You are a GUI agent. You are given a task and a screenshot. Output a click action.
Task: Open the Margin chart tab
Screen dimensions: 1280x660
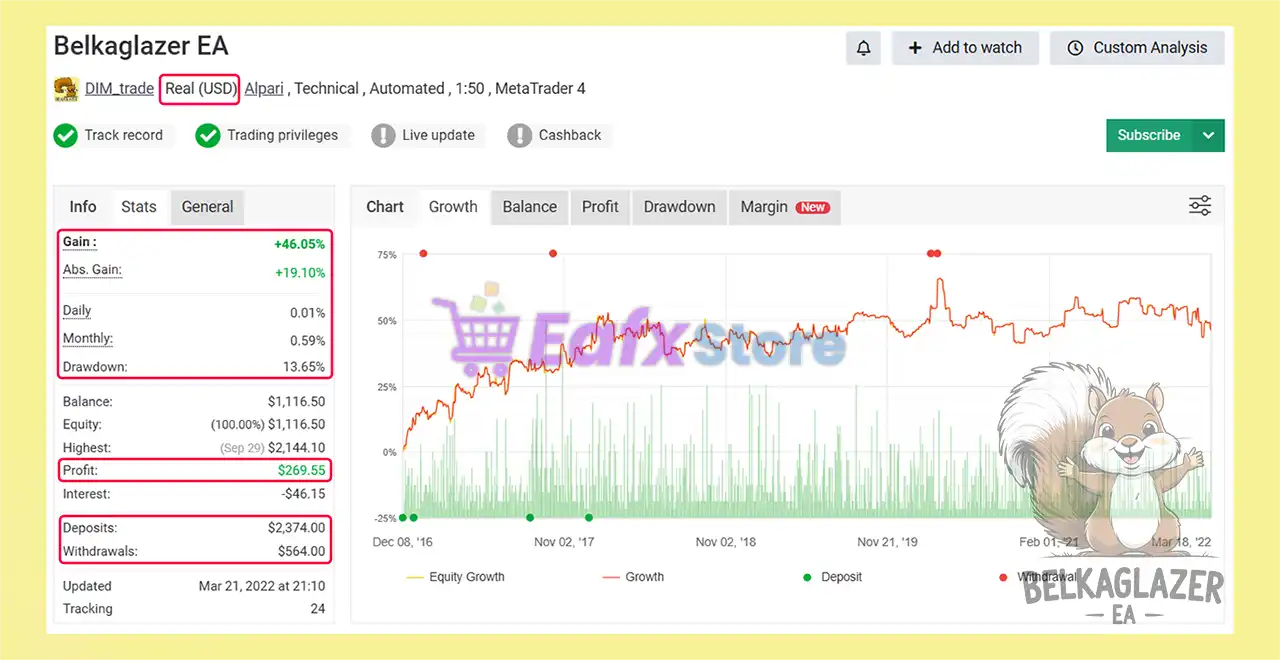tap(784, 207)
